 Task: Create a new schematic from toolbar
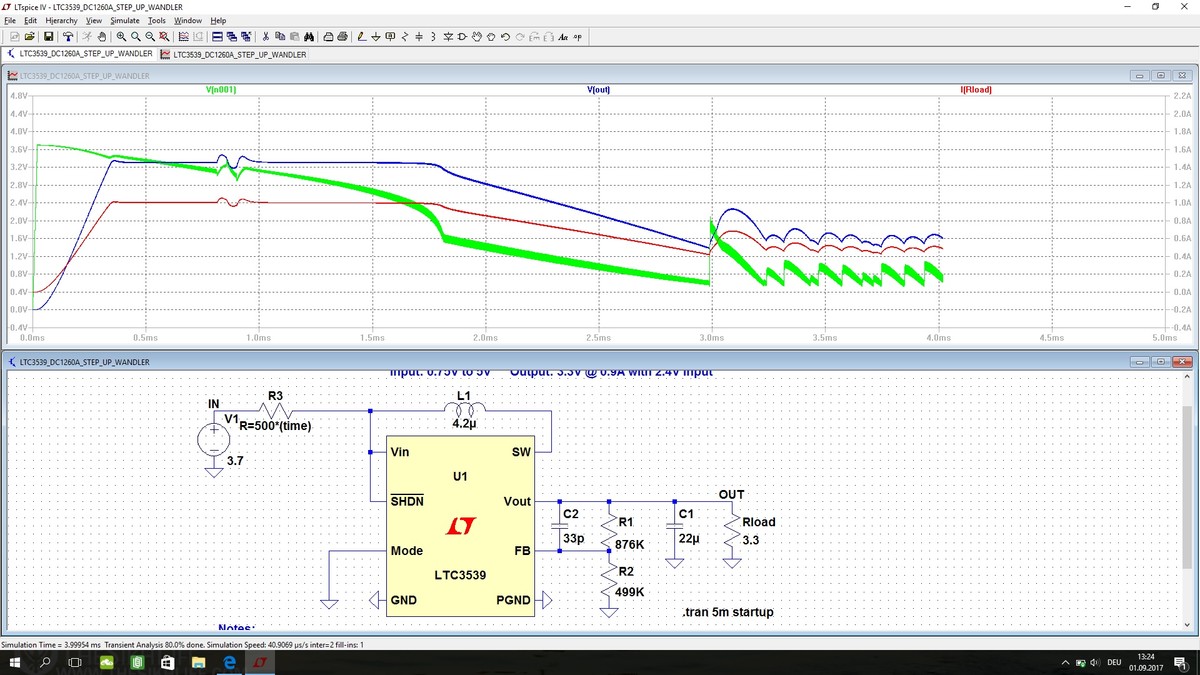15,37
